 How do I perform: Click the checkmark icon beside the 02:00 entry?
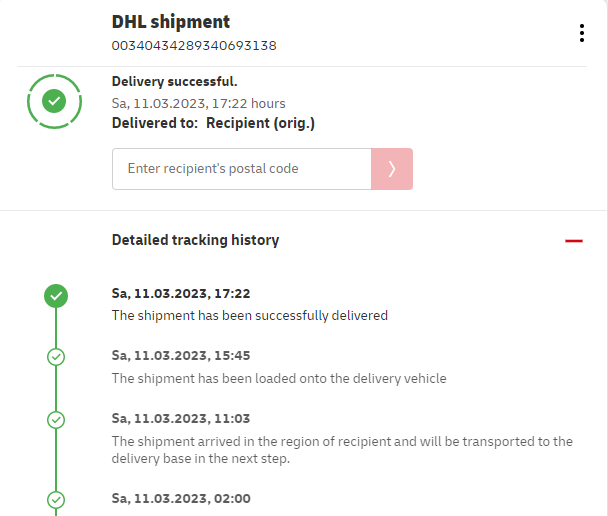56,498
